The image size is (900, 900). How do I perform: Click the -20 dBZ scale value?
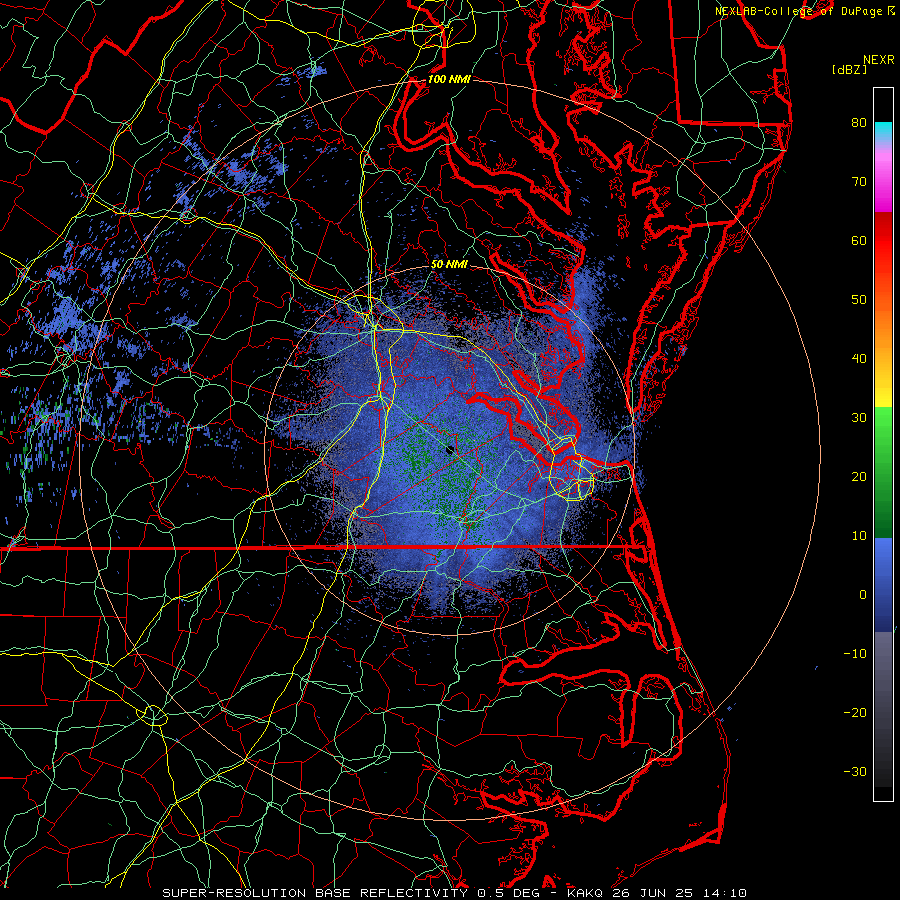tap(855, 713)
